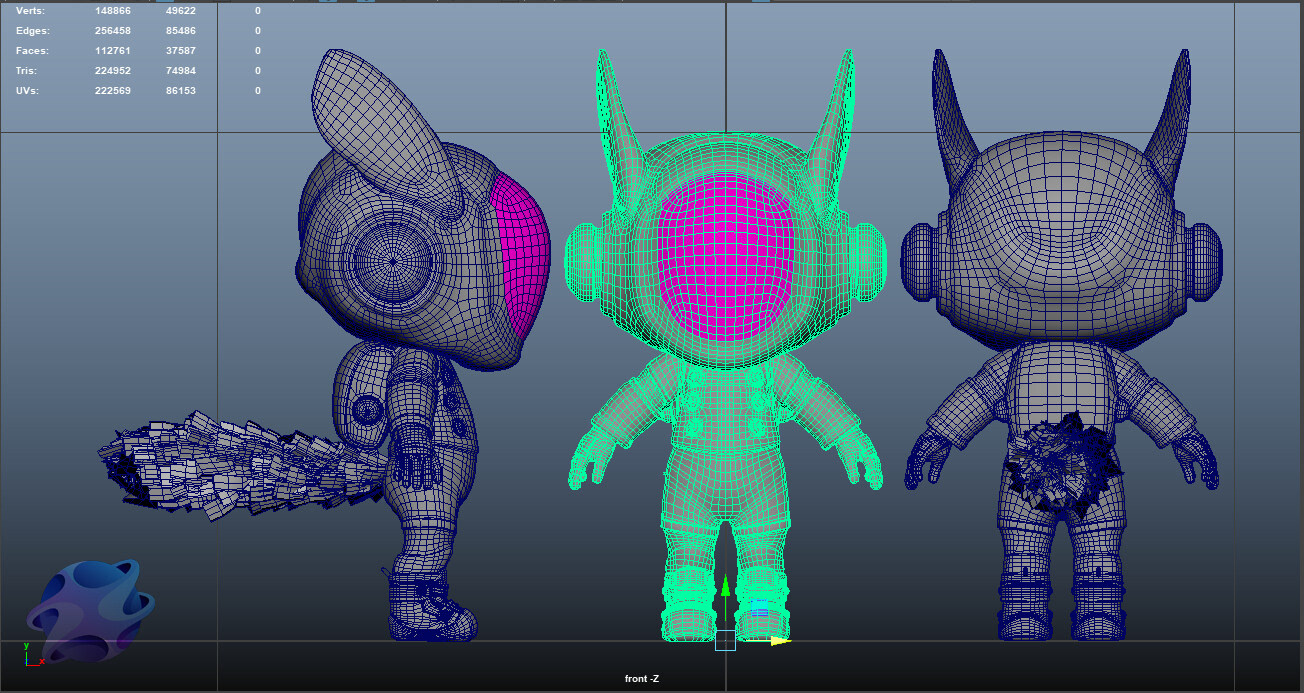Click the Tris value 224952
Screen dimensions: 1304x693
pyautogui.click(x=112, y=70)
